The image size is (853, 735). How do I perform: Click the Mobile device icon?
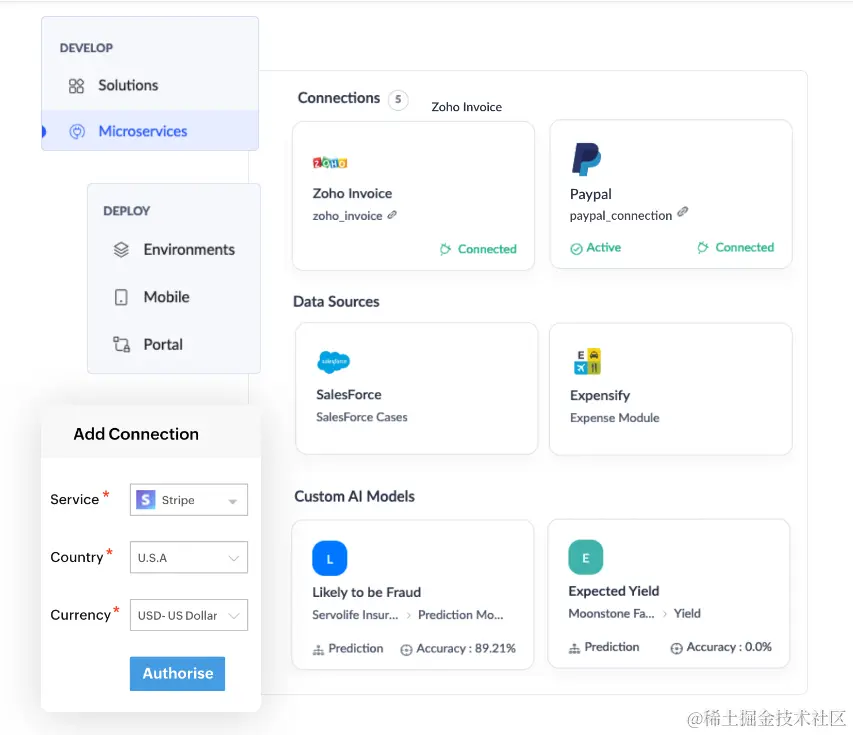click(x=121, y=297)
